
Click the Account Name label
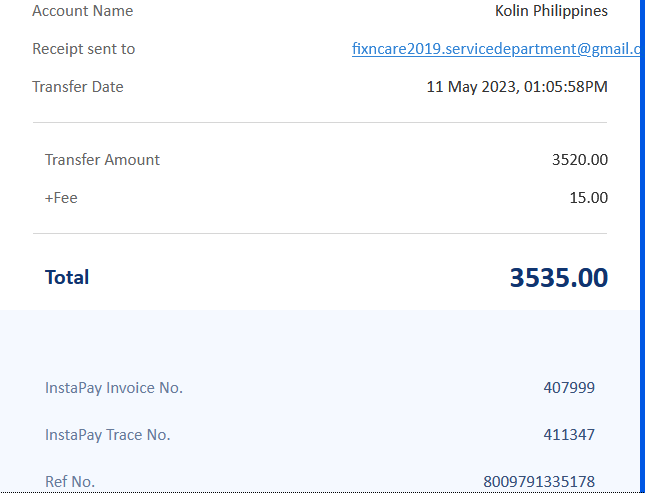[82, 11]
